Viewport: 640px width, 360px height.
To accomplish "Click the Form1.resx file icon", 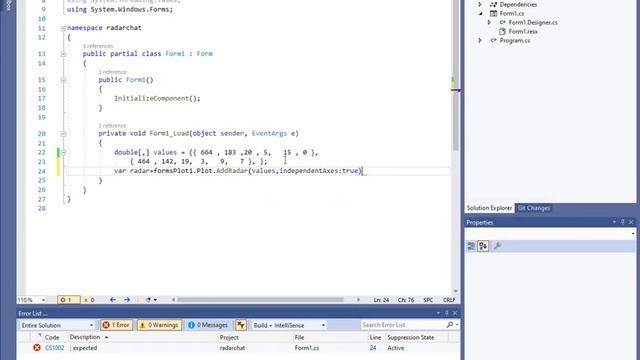I will 502,31.
